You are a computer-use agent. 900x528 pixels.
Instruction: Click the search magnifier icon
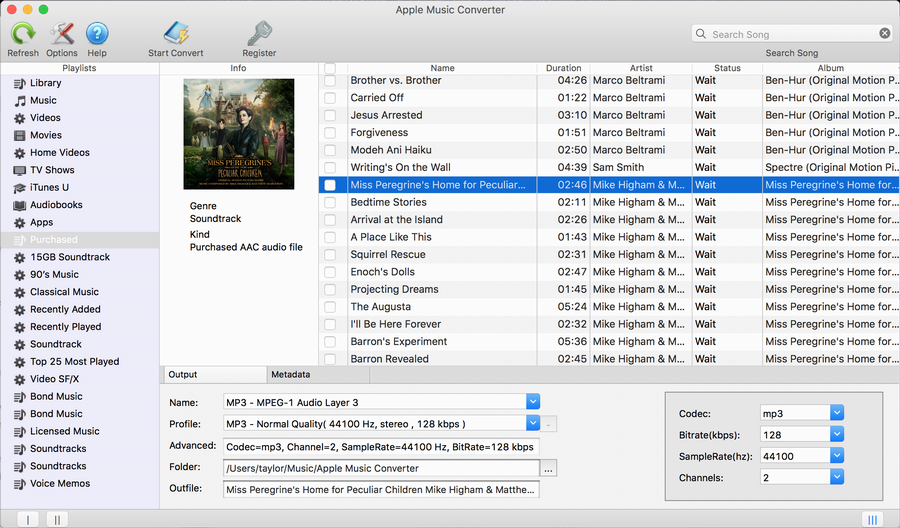[701, 34]
